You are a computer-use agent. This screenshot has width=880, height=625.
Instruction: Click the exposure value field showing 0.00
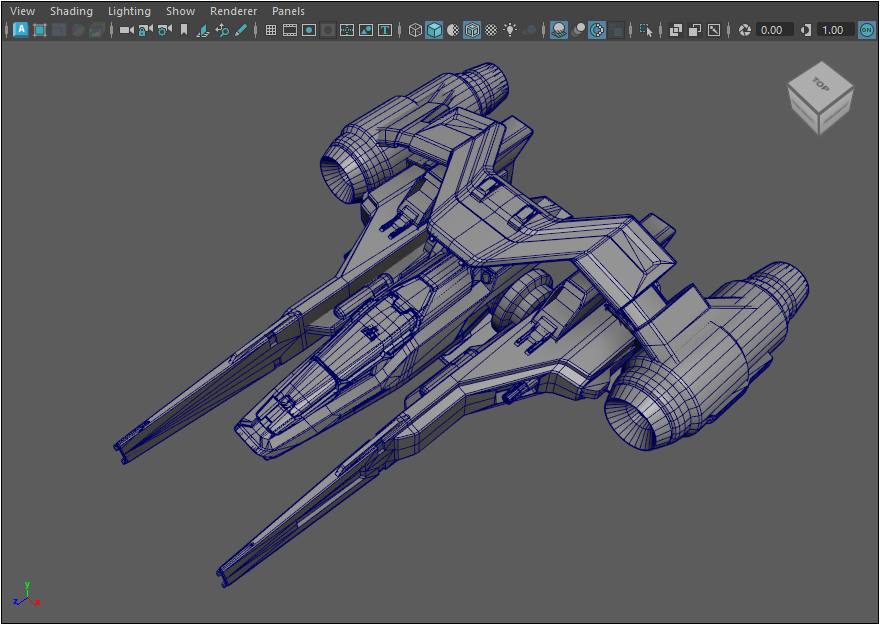[774, 30]
